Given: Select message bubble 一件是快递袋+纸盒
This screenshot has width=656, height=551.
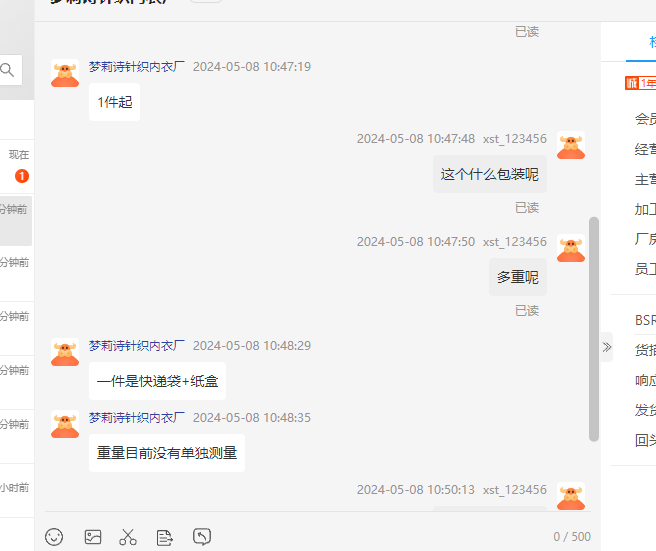Looking at the screenshot, I should [x=157, y=381].
